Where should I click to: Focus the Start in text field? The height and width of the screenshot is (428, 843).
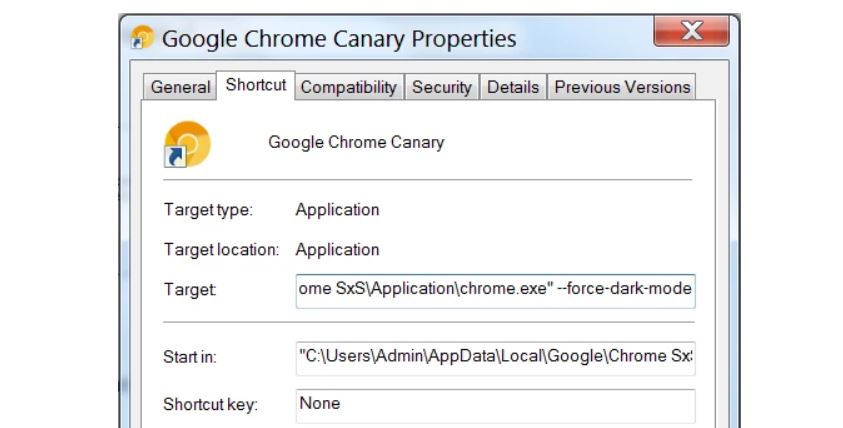point(495,357)
